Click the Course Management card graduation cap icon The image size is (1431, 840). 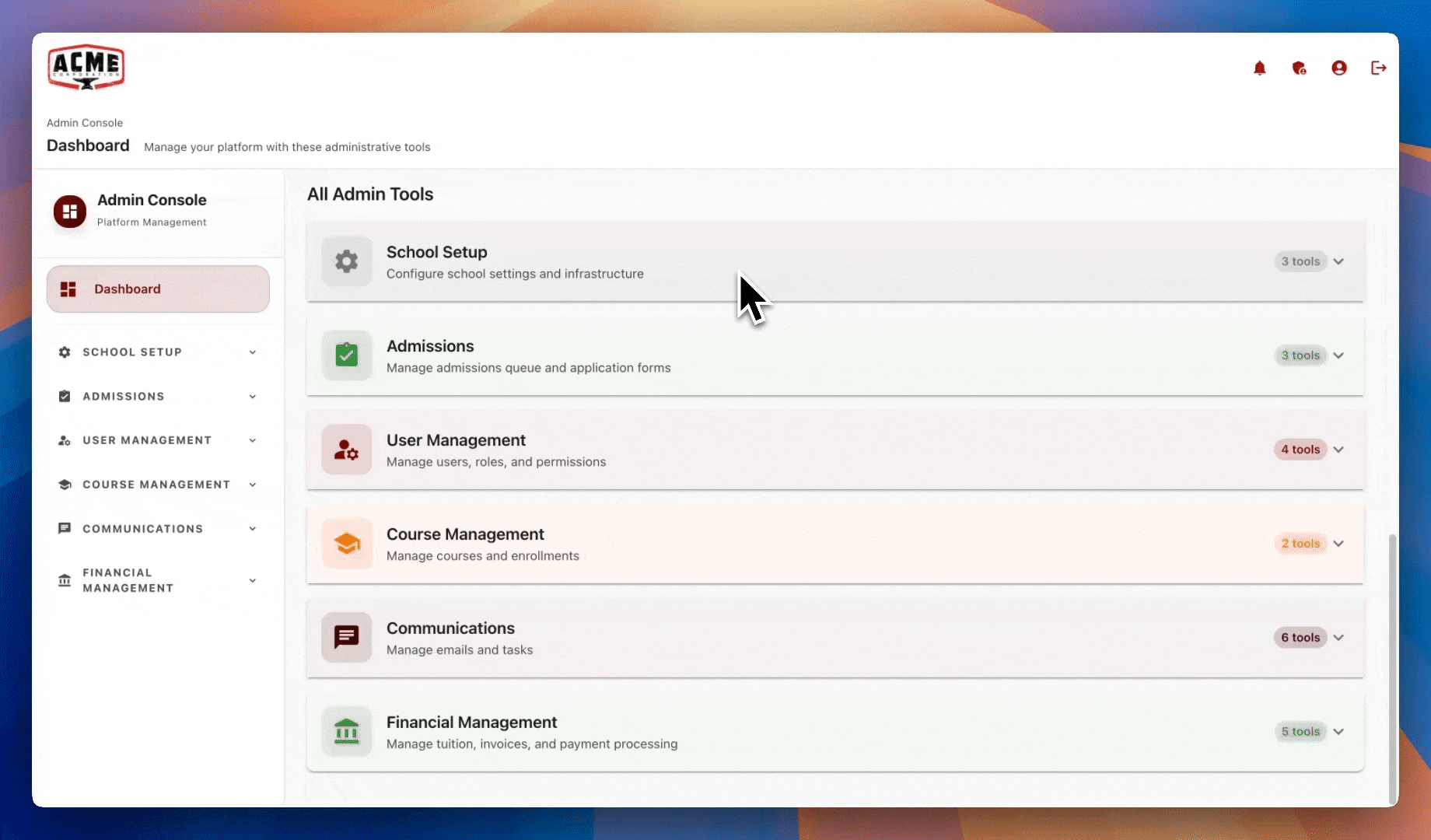[347, 544]
